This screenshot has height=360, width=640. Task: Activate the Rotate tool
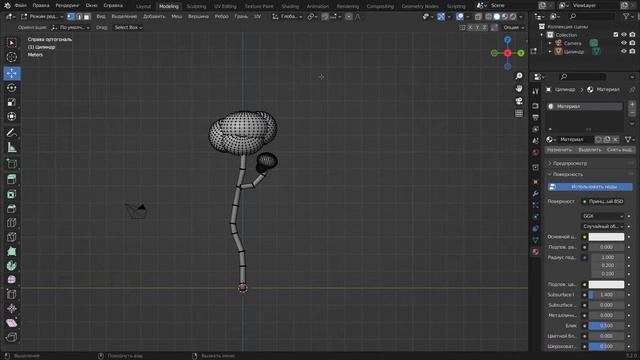pyautogui.click(x=11, y=87)
